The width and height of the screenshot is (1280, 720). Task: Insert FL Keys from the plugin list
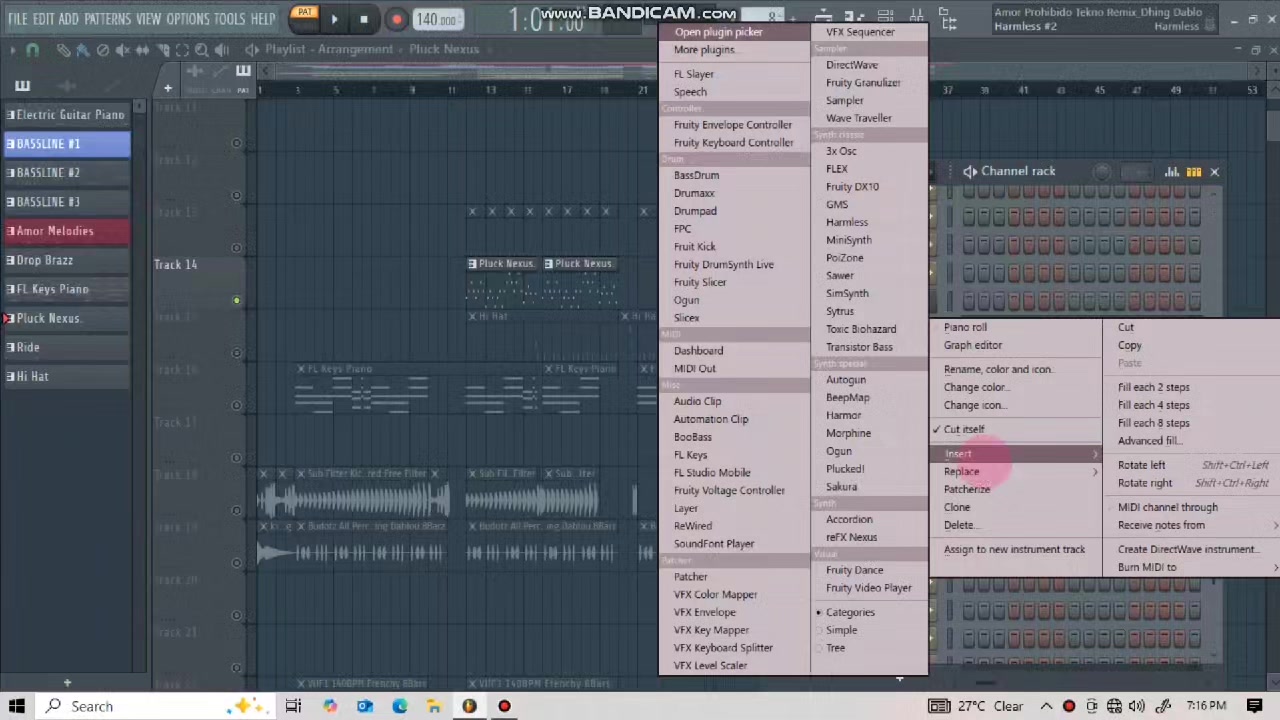coord(690,455)
